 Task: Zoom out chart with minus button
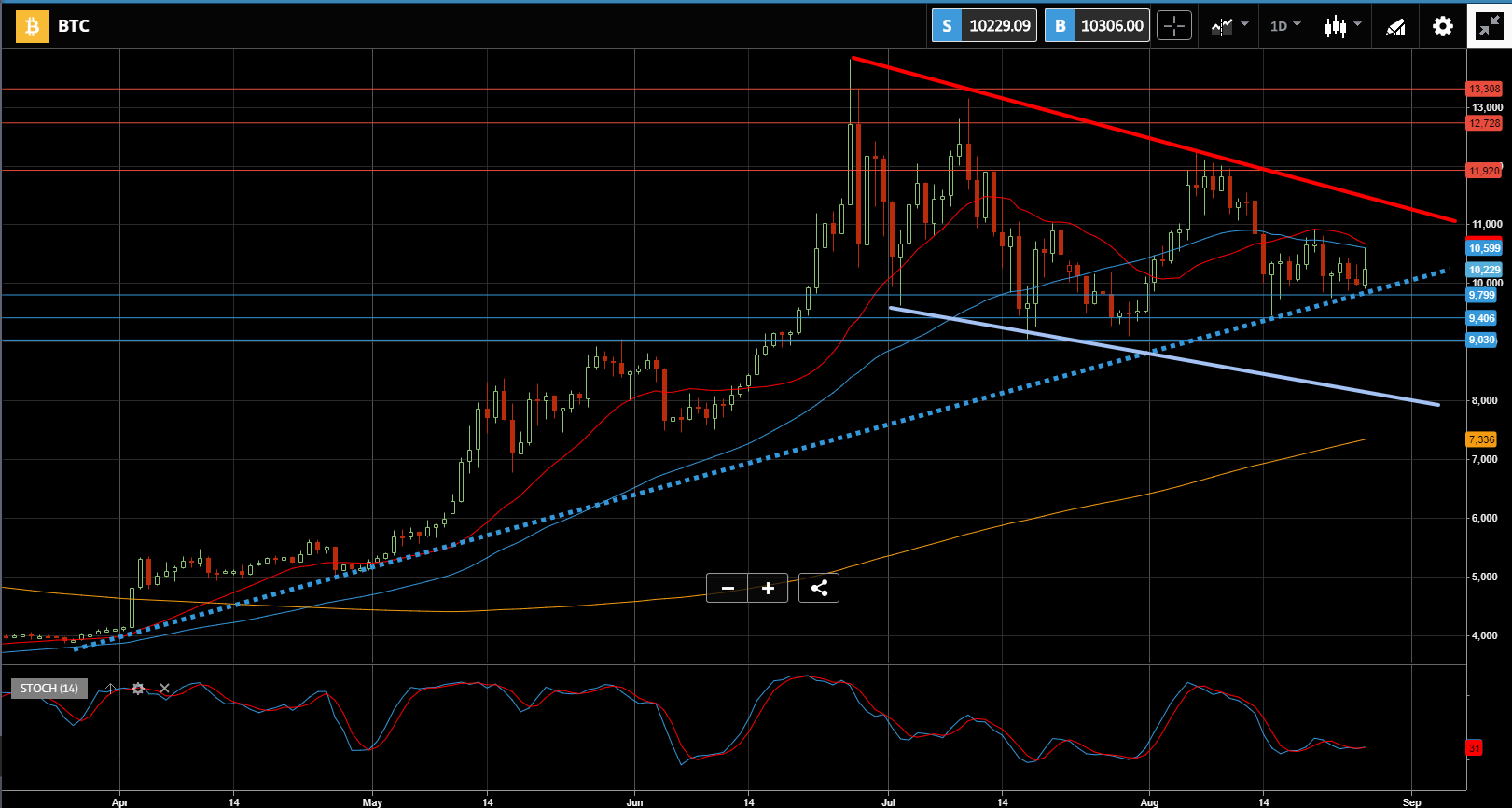(728, 588)
